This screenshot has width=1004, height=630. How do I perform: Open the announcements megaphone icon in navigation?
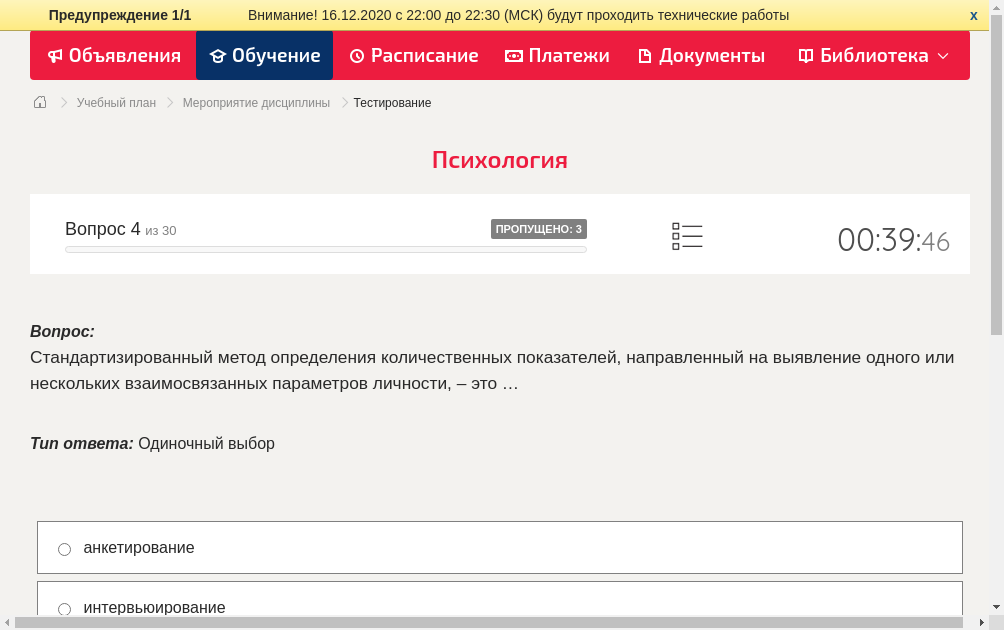point(55,56)
